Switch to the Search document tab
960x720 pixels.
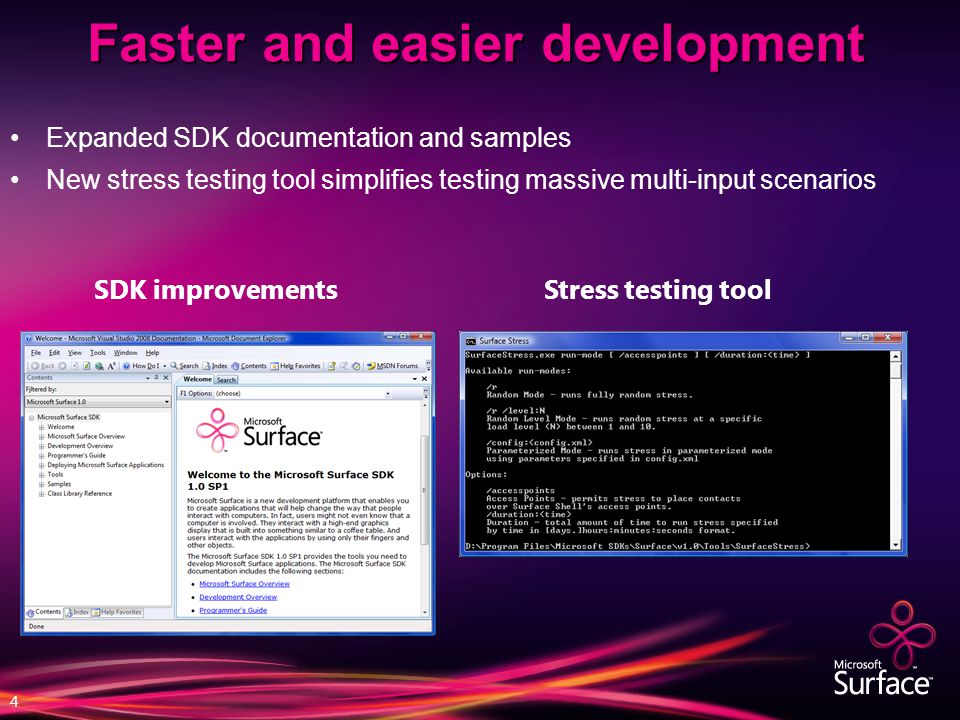226,380
